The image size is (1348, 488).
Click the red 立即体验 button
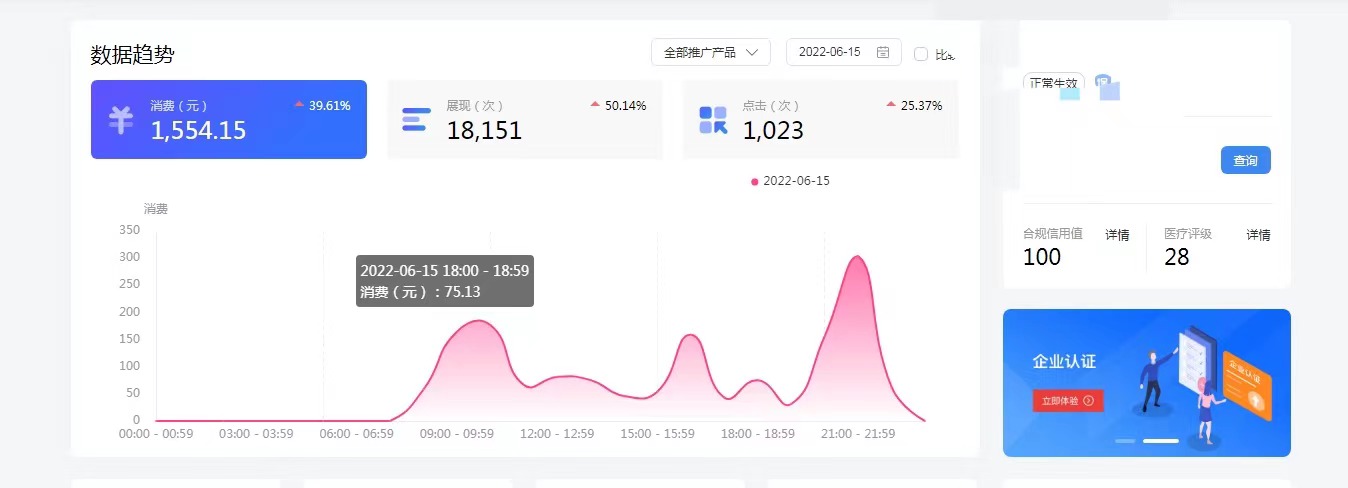[1068, 401]
